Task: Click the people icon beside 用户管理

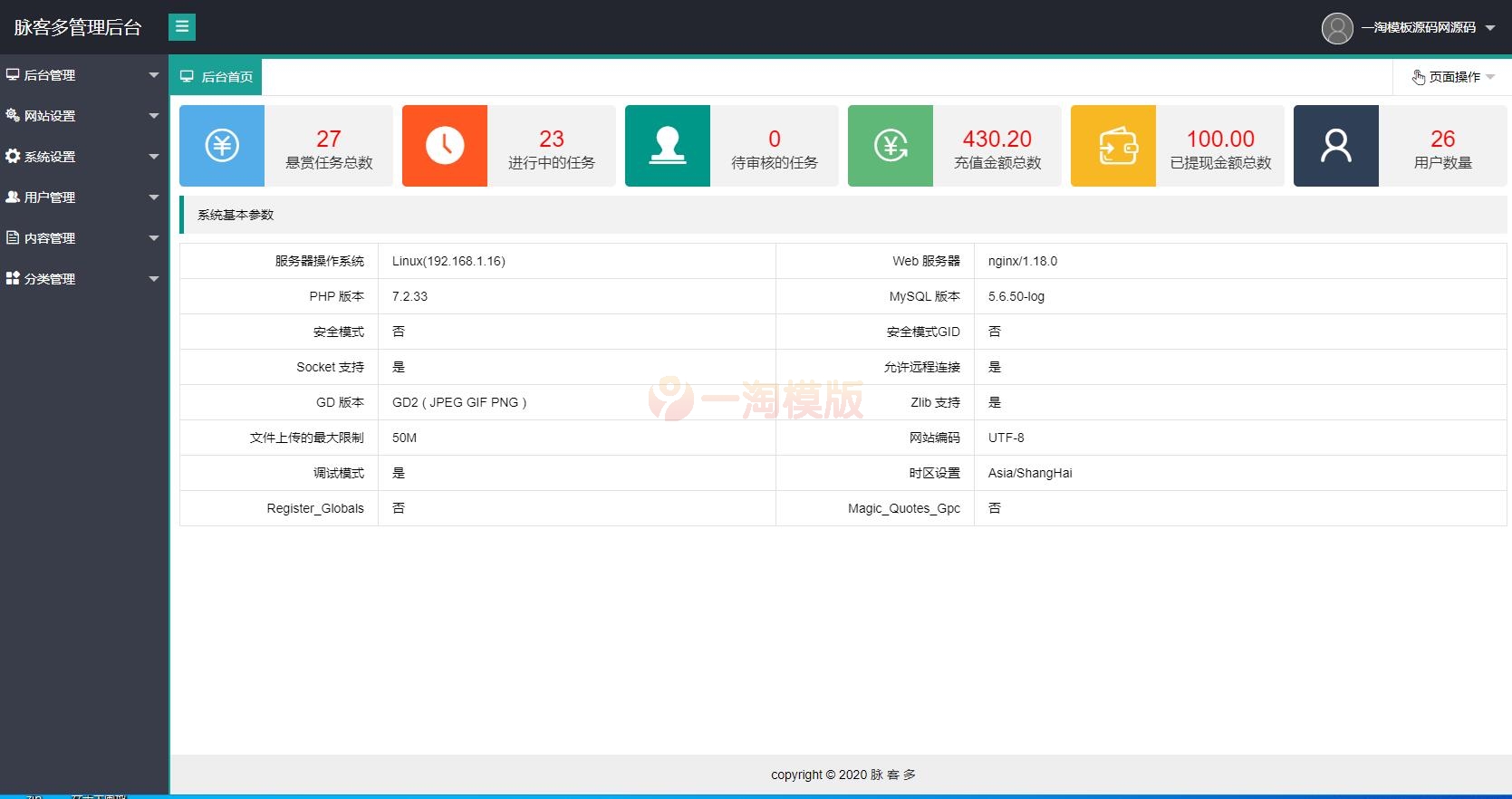Action: point(13,197)
